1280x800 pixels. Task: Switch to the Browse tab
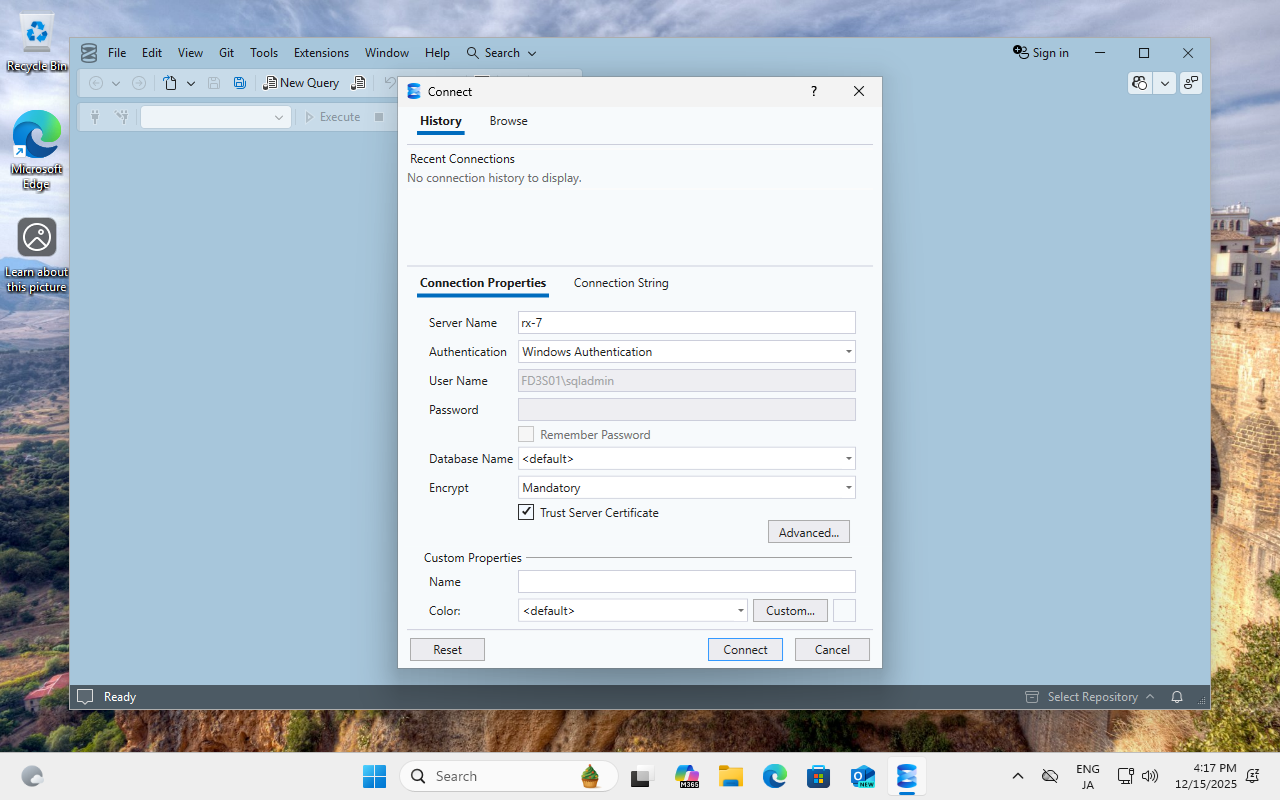(508, 121)
